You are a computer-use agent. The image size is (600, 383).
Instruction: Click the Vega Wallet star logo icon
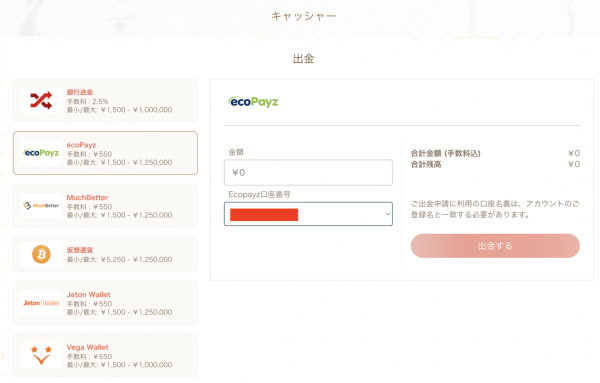[x=41, y=355]
